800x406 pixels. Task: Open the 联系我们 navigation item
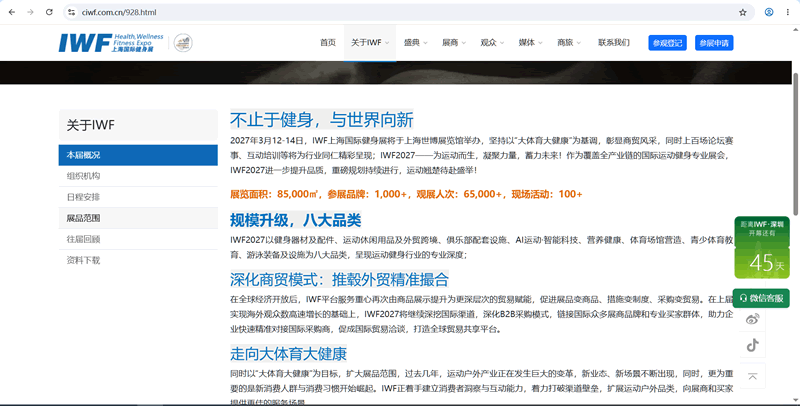pos(614,43)
